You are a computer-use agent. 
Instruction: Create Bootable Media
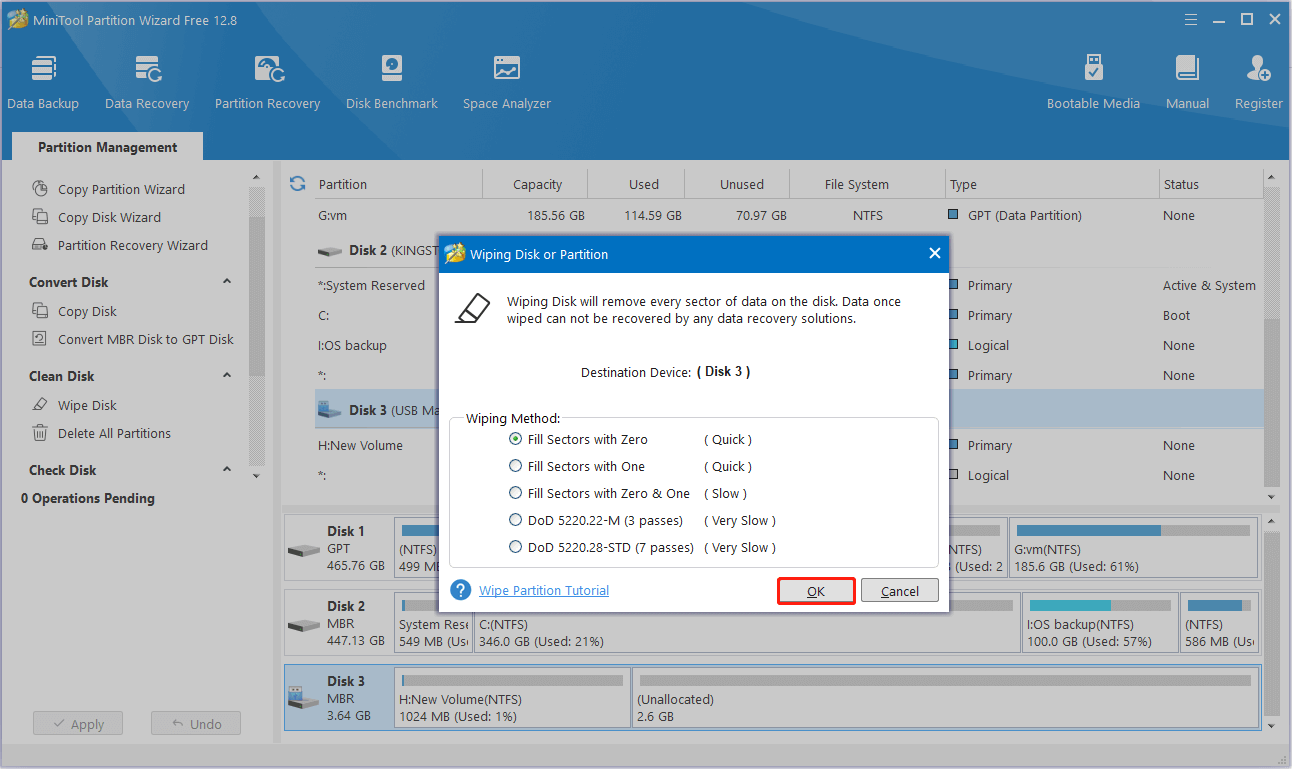click(x=1093, y=82)
